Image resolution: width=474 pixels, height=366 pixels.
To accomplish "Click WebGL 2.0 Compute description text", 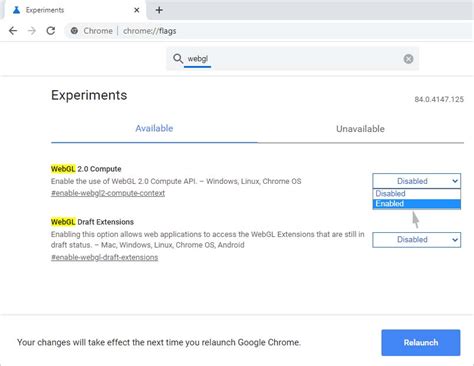I will [x=176, y=181].
